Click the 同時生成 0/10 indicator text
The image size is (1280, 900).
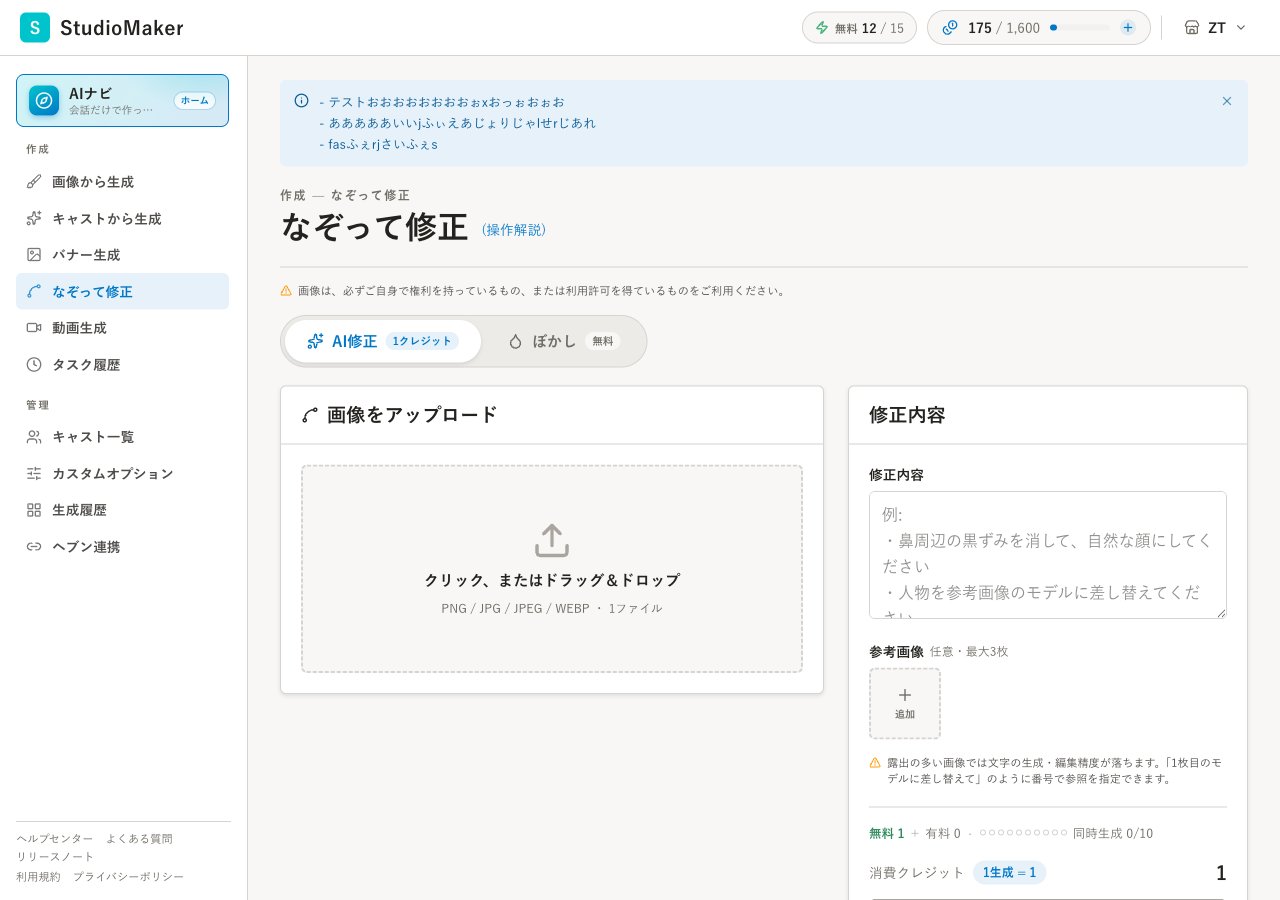1113,833
